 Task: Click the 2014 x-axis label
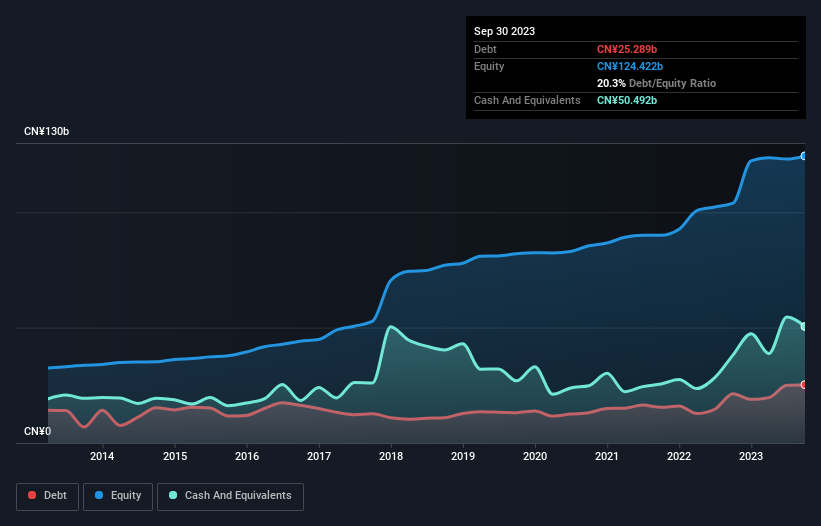click(102, 456)
